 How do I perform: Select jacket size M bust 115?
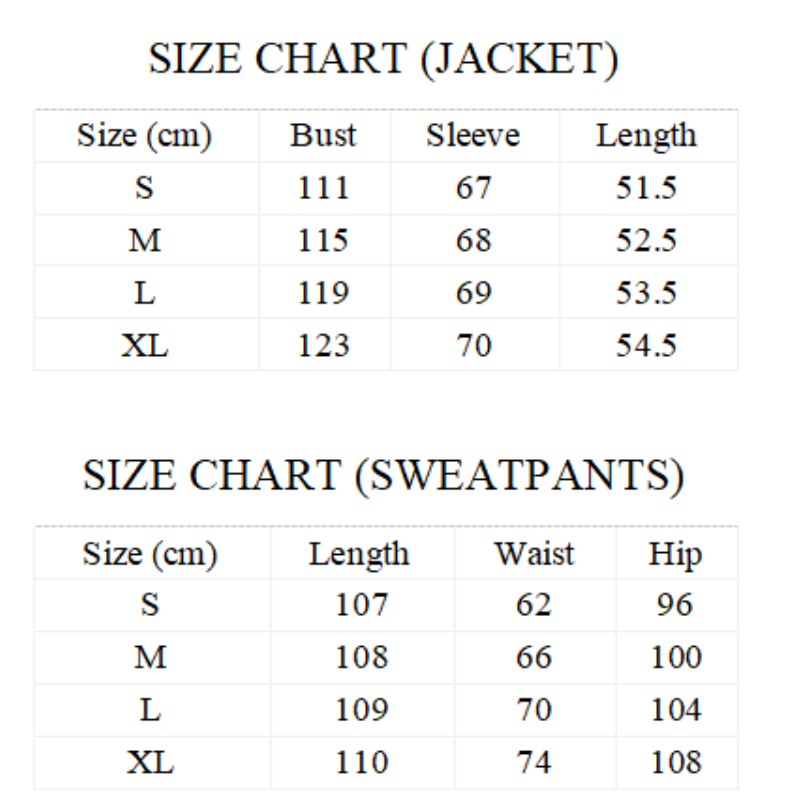point(323,240)
